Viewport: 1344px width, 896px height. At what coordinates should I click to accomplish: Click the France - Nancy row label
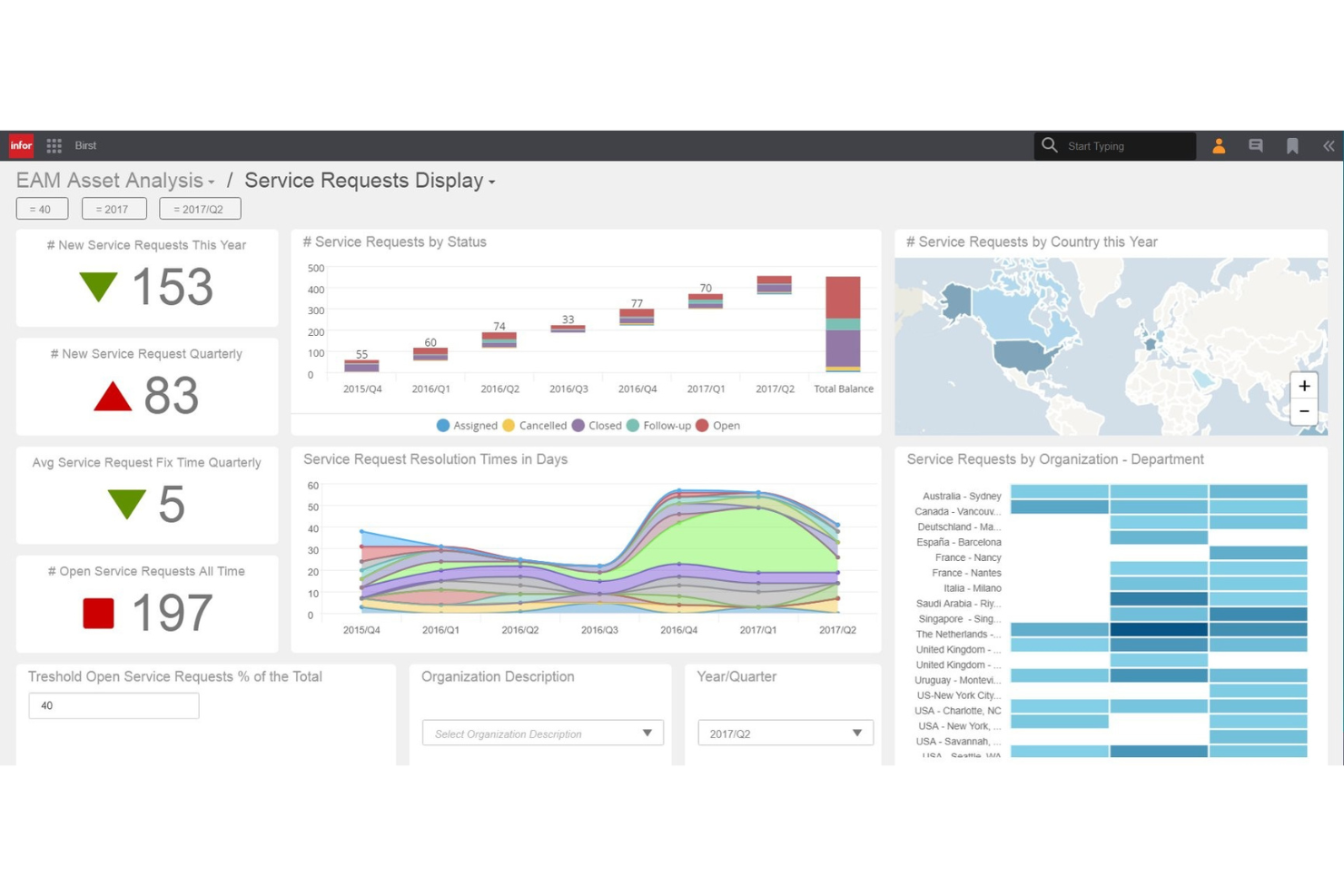pyautogui.click(x=968, y=558)
